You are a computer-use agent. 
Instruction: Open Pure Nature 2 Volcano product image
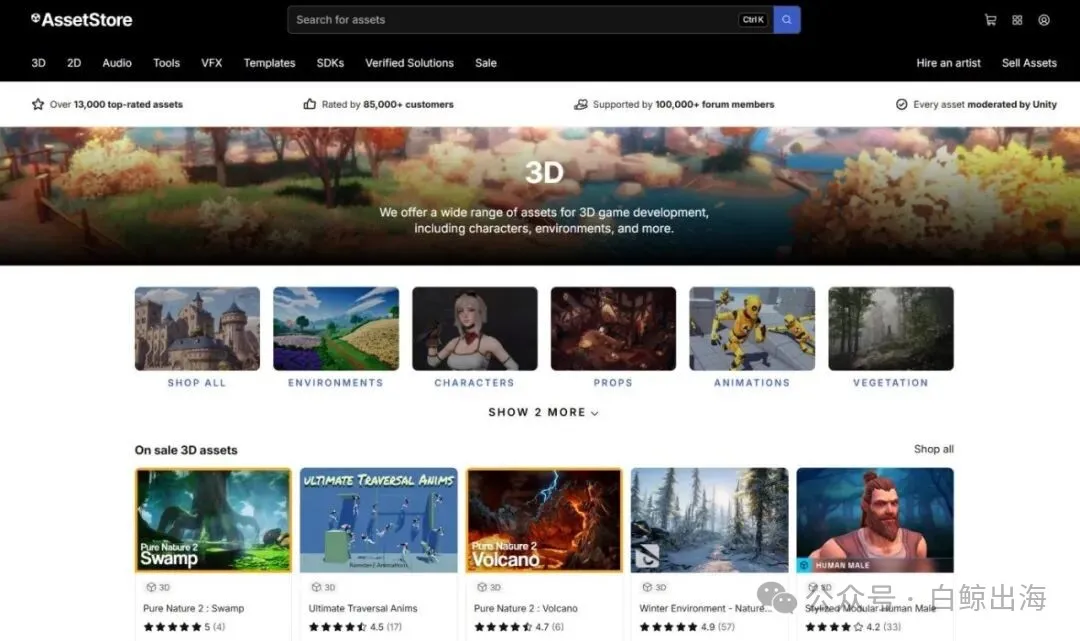pos(544,521)
